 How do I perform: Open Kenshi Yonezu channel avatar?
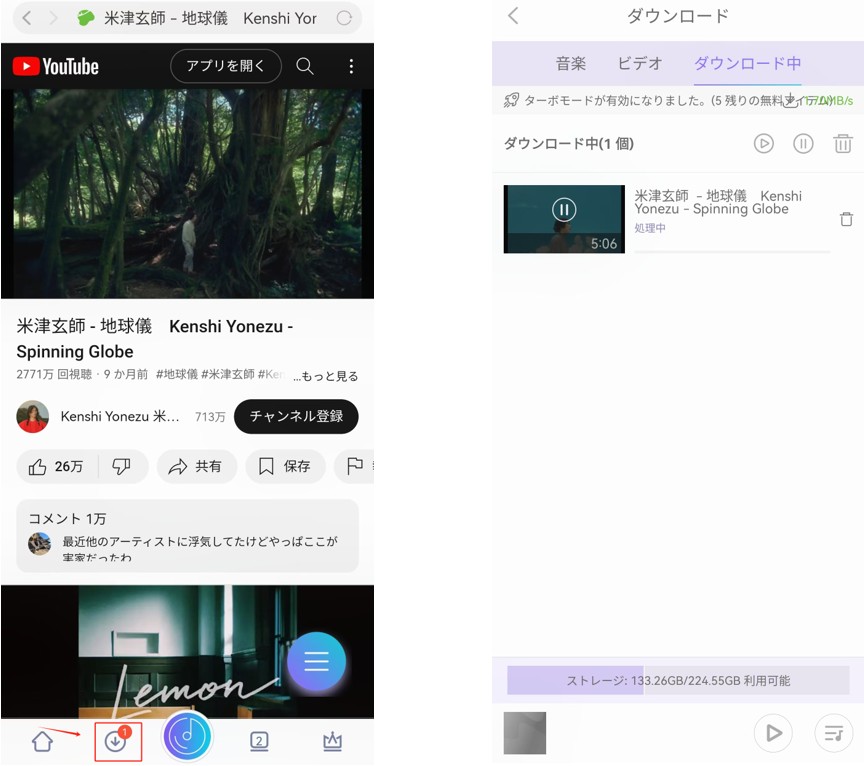[33, 417]
